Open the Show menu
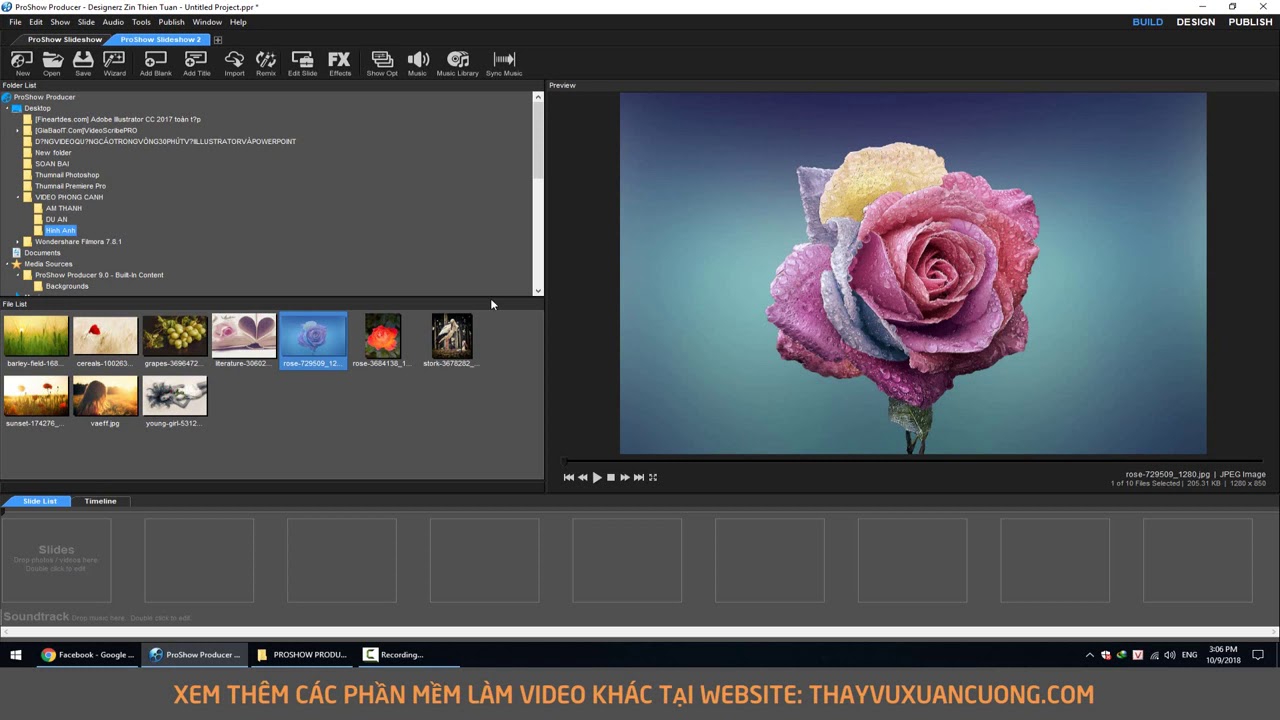This screenshot has height=720, width=1280. point(60,22)
